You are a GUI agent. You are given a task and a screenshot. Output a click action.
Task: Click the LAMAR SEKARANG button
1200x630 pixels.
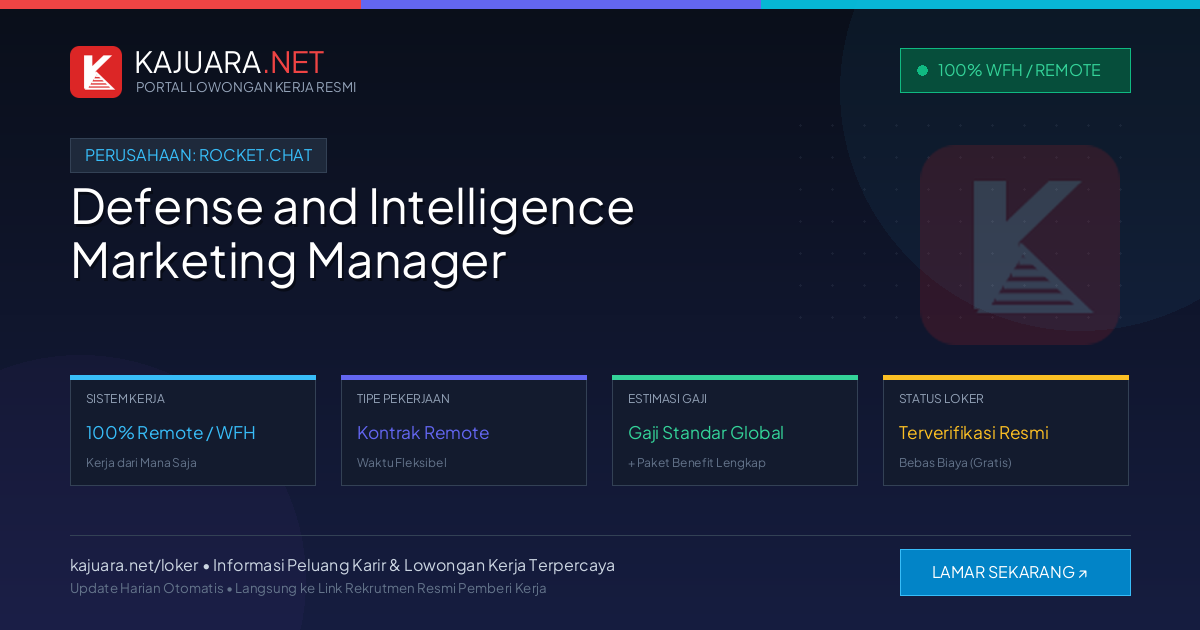click(x=1015, y=572)
